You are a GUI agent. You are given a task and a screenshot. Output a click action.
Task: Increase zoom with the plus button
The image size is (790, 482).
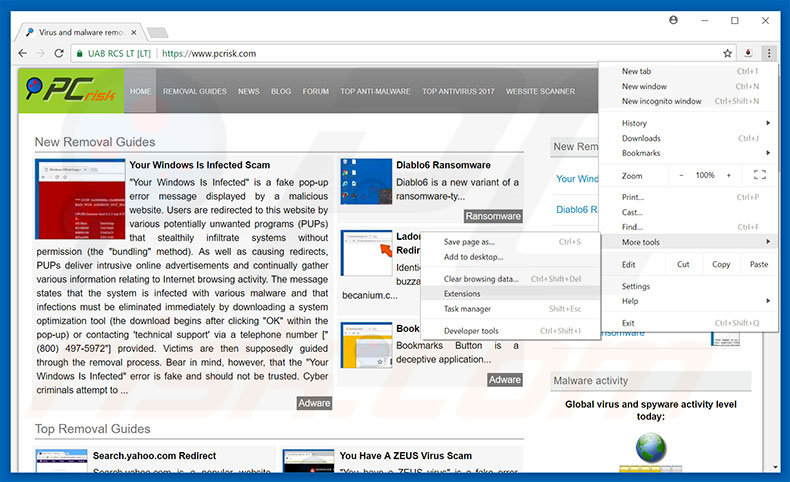pyautogui.click(x=729, y=175)
